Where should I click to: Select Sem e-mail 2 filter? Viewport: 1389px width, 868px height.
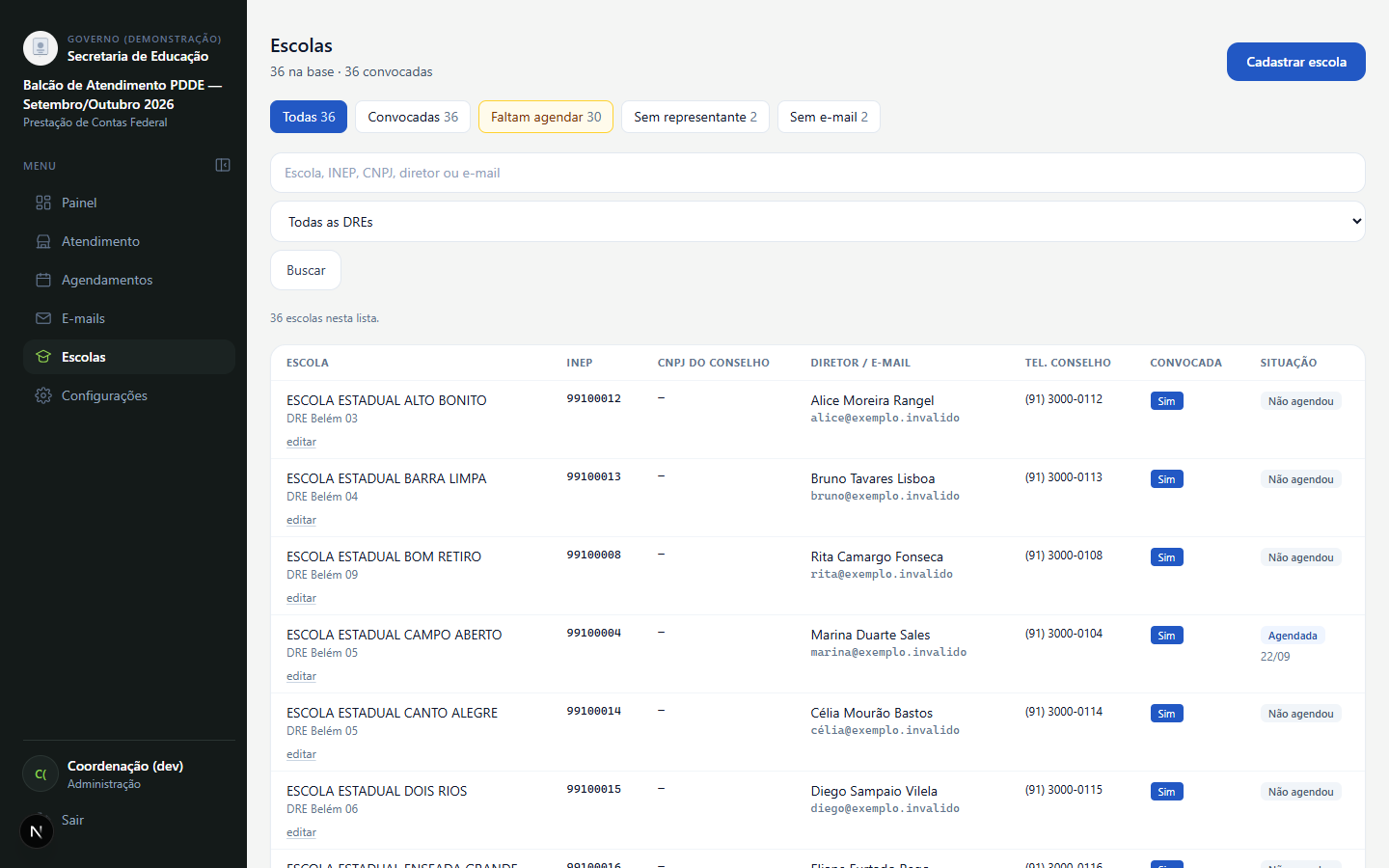[829, 117]
